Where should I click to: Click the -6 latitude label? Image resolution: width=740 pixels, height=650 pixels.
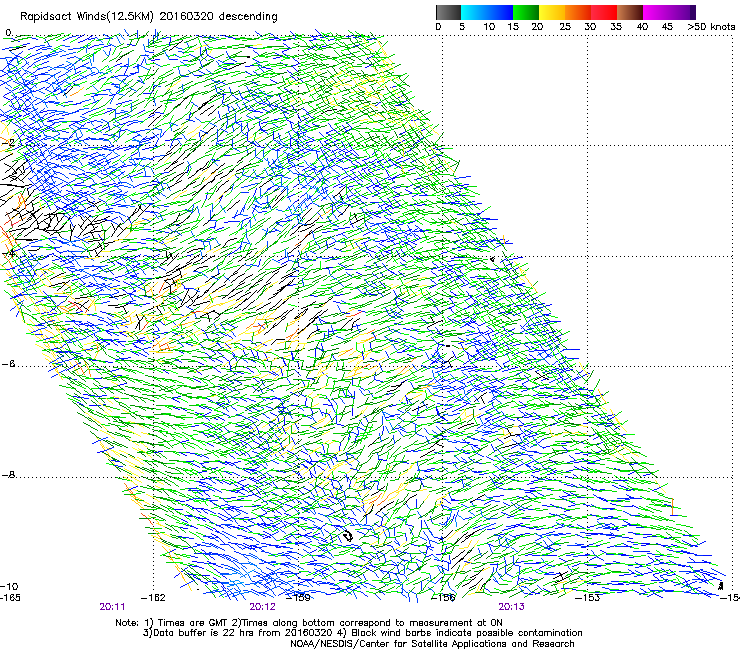tap(9, 364)
